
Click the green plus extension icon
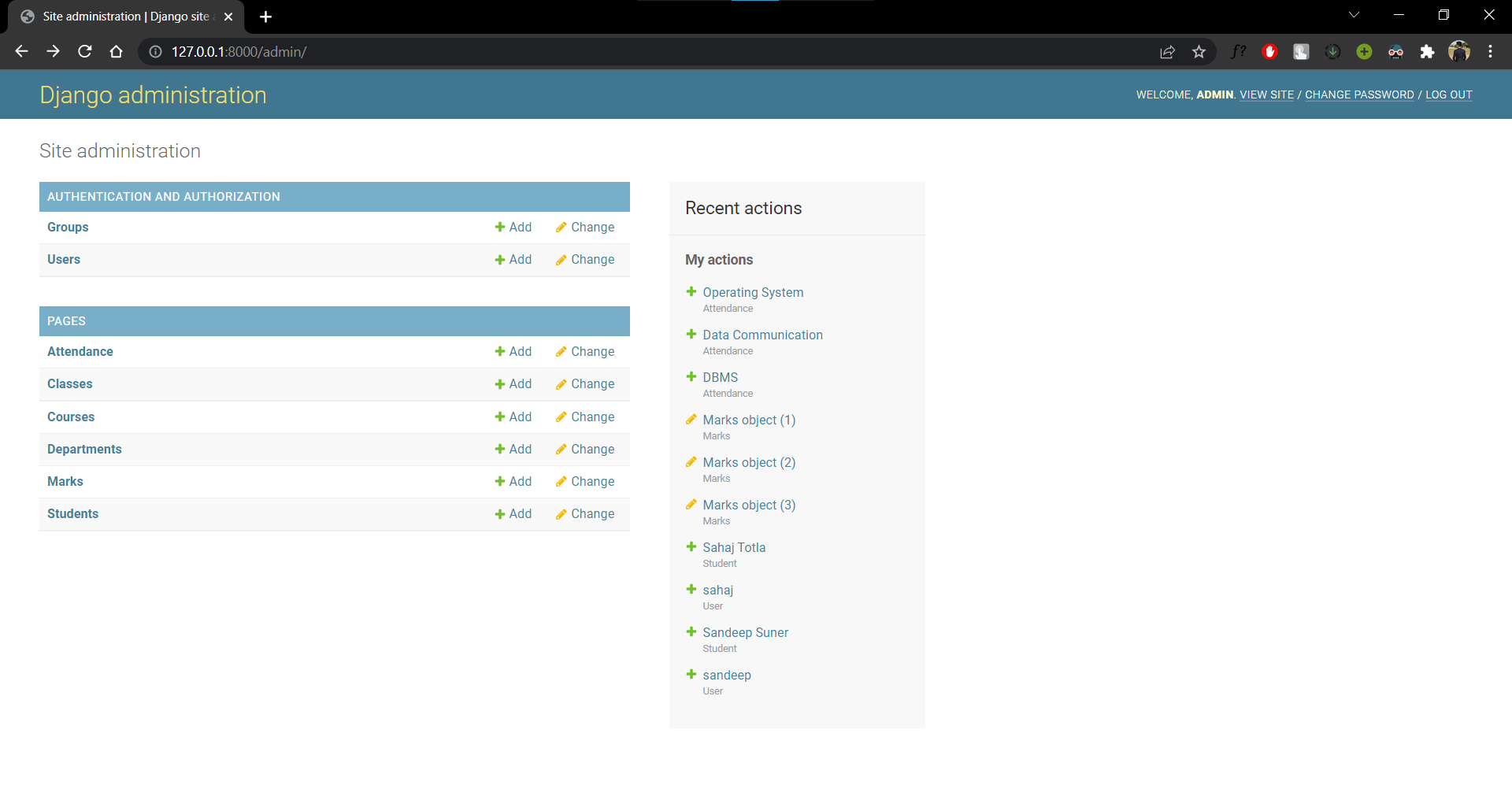coord(1364,51)
